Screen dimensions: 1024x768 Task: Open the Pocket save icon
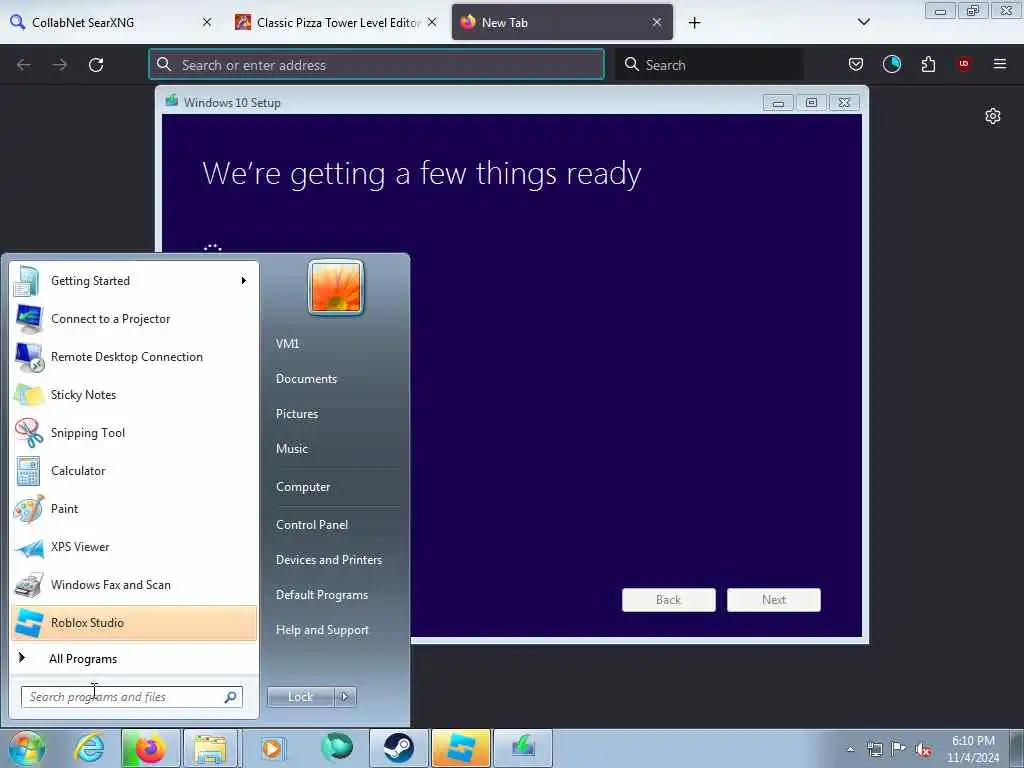pyautogui.click(x=856, y=64)
